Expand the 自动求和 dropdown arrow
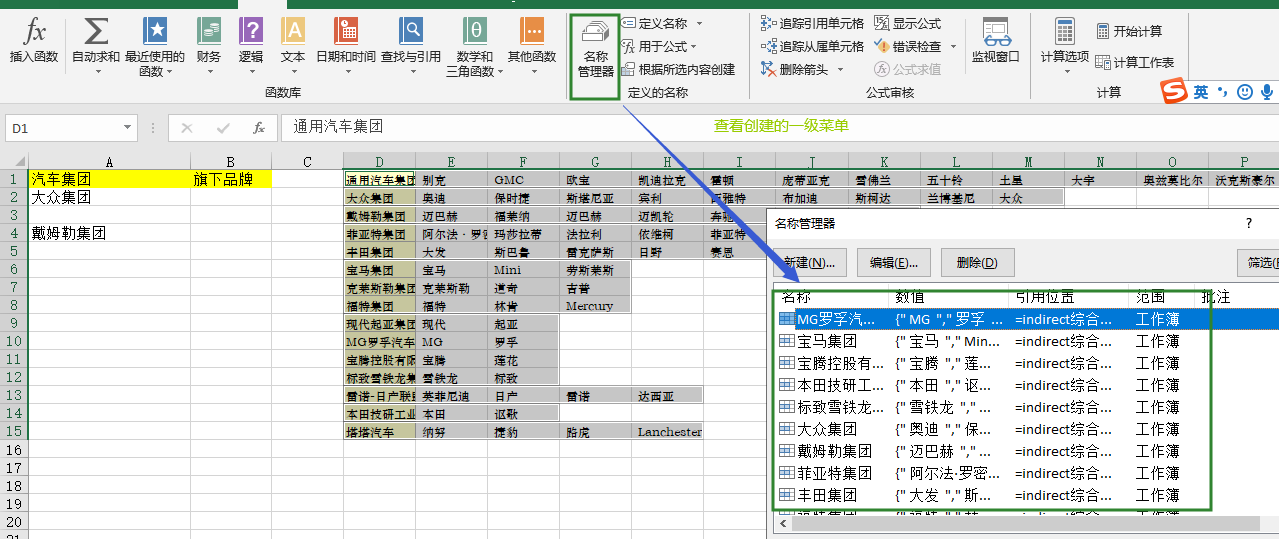The image size is (1279, 539). [96, 71]
